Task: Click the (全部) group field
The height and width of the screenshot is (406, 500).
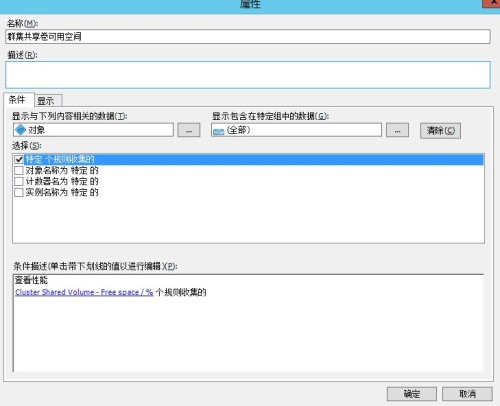Action: coord(296,130)
